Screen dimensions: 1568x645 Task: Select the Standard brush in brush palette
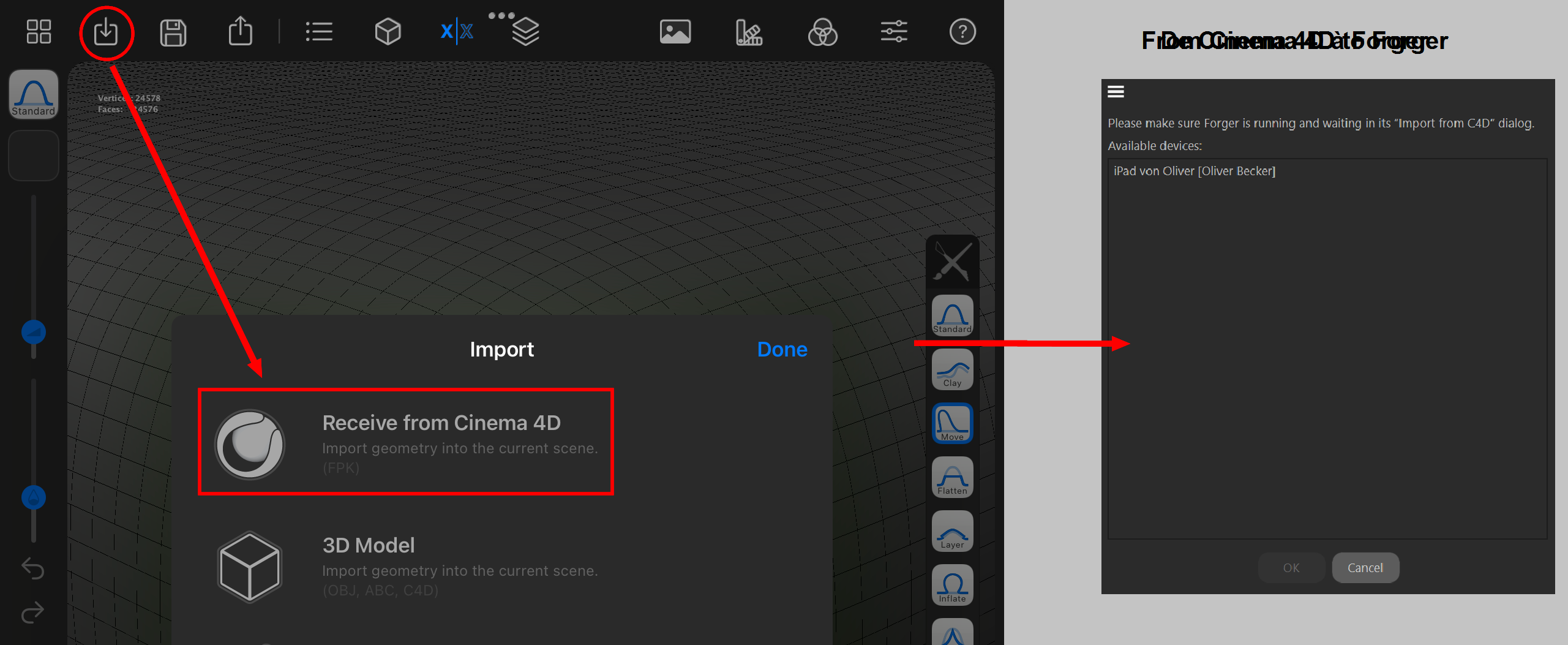[x=953, y=315]
